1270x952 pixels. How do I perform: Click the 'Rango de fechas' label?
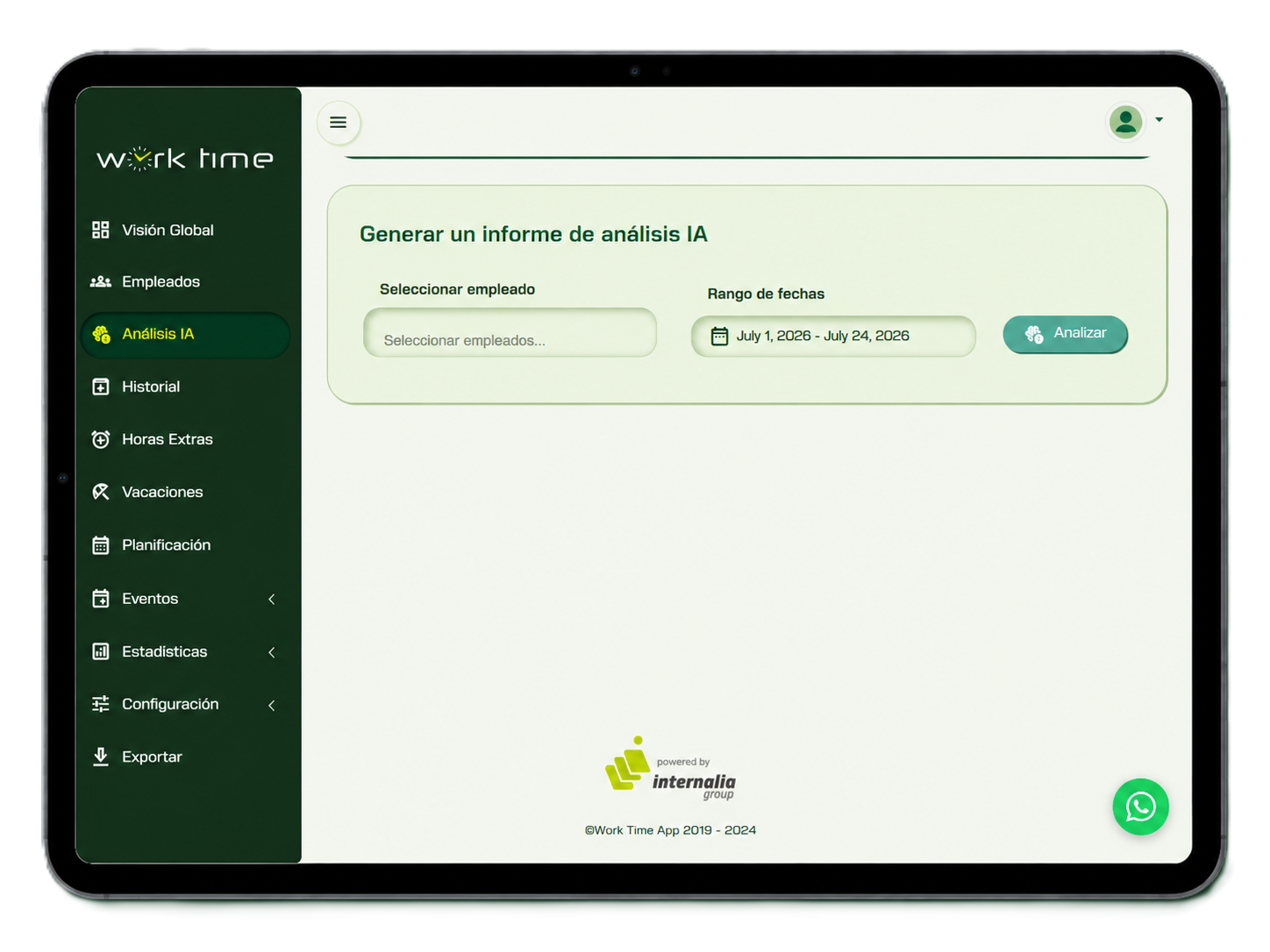tap(766, 294)
